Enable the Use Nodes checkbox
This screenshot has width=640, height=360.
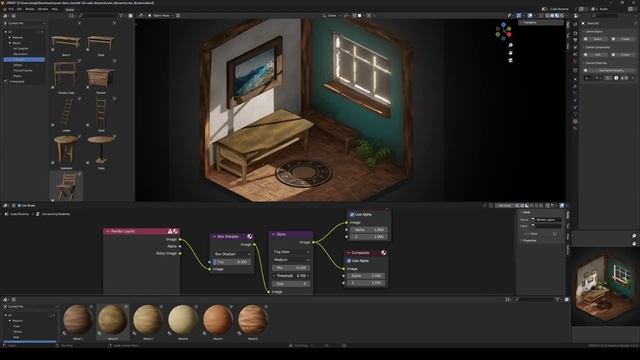(19, 206)
